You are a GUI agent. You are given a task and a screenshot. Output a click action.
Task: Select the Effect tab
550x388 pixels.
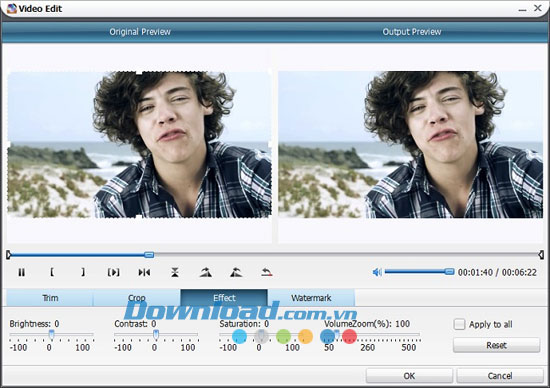(x=224, y=298)
